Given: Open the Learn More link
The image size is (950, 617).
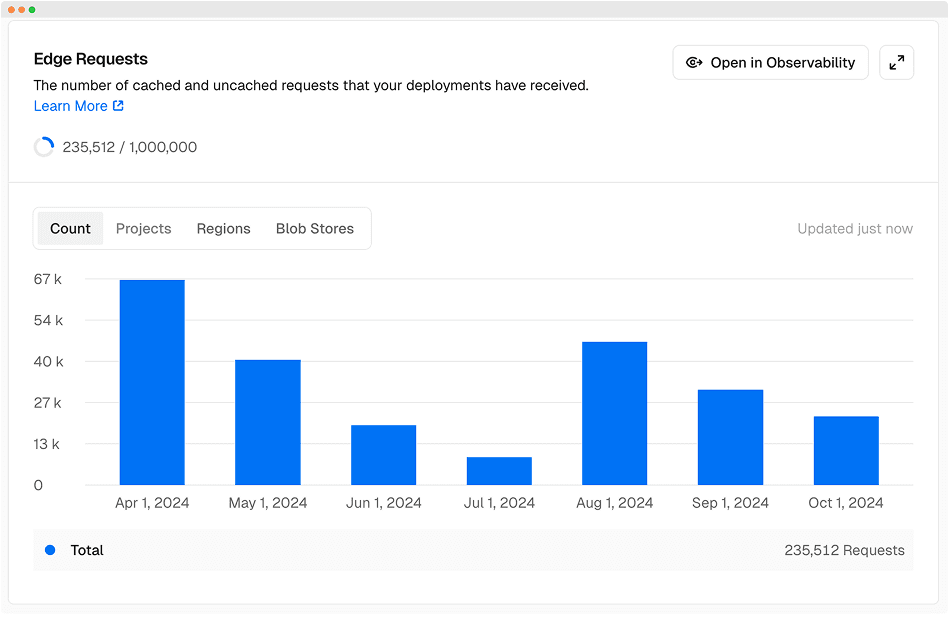Looking at the screenshot, I should click(70, 106).
